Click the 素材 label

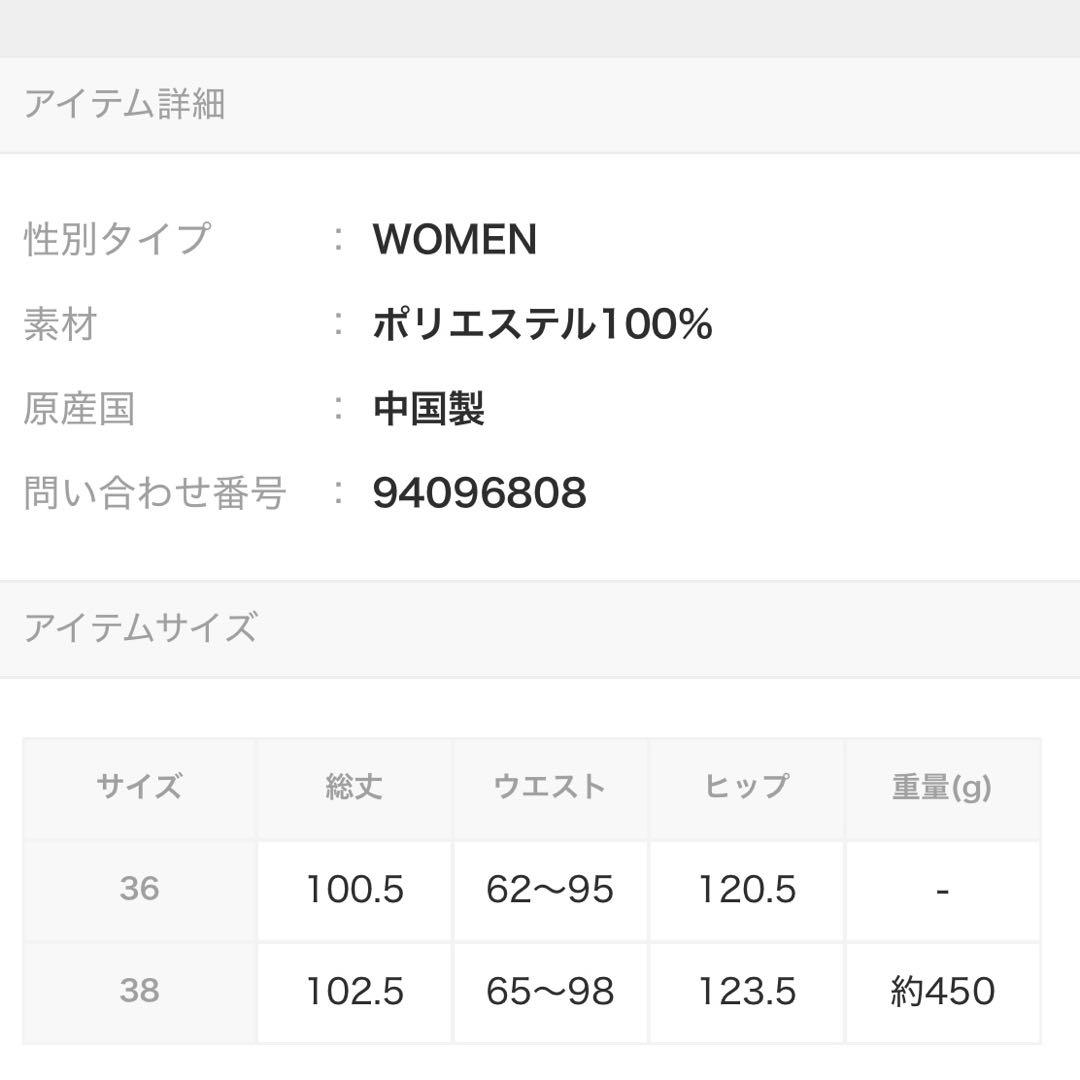[61, 324]
